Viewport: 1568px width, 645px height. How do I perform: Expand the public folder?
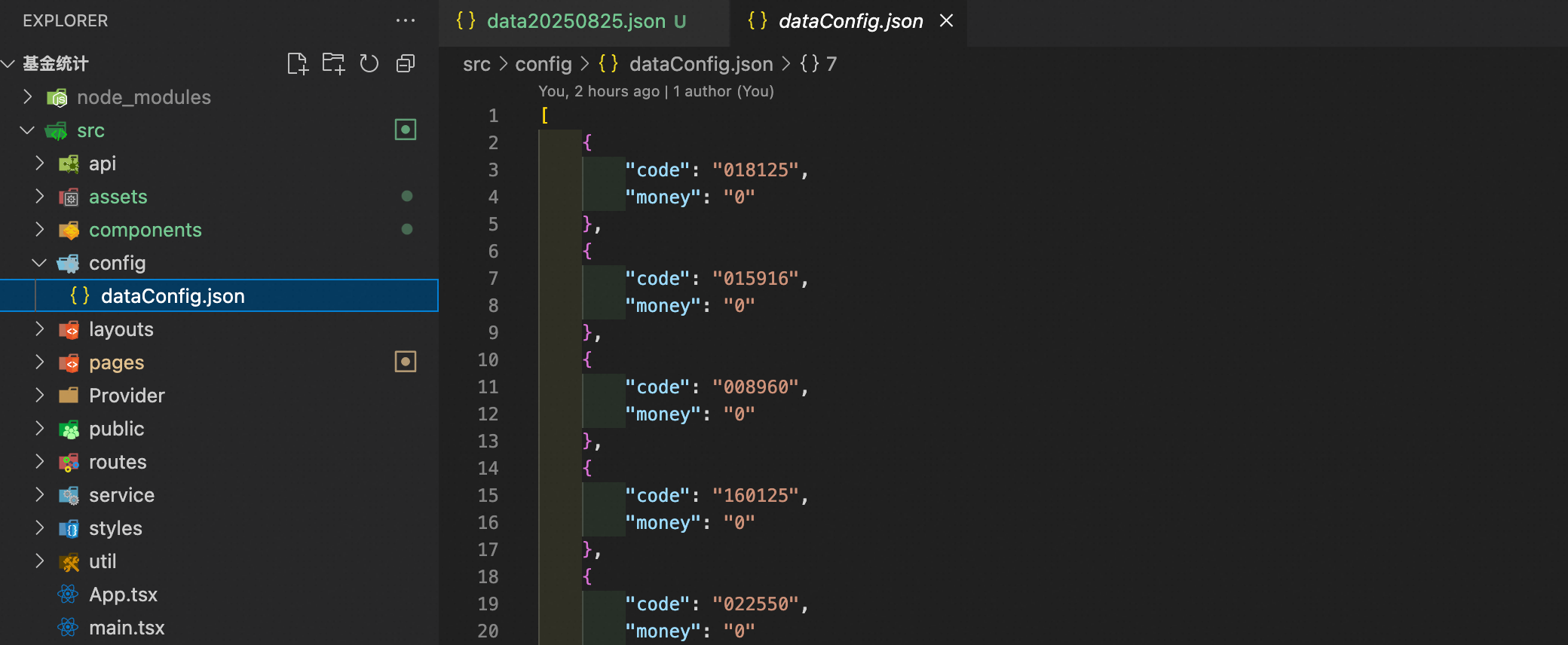tap(40, 428)
